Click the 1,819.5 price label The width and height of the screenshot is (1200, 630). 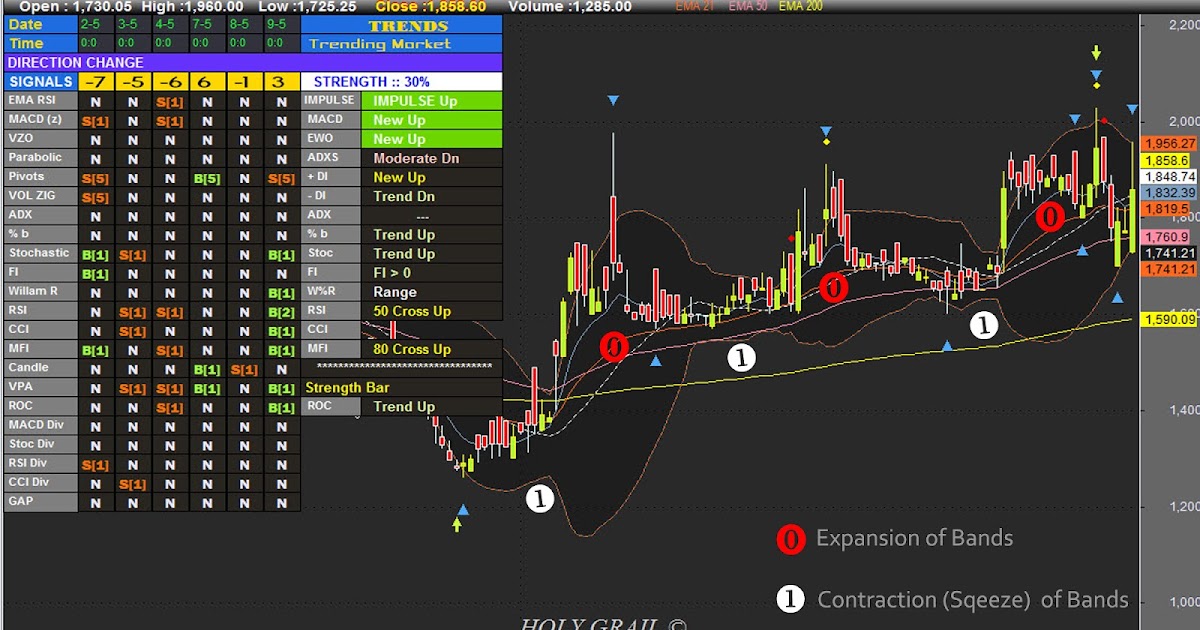1165,208
